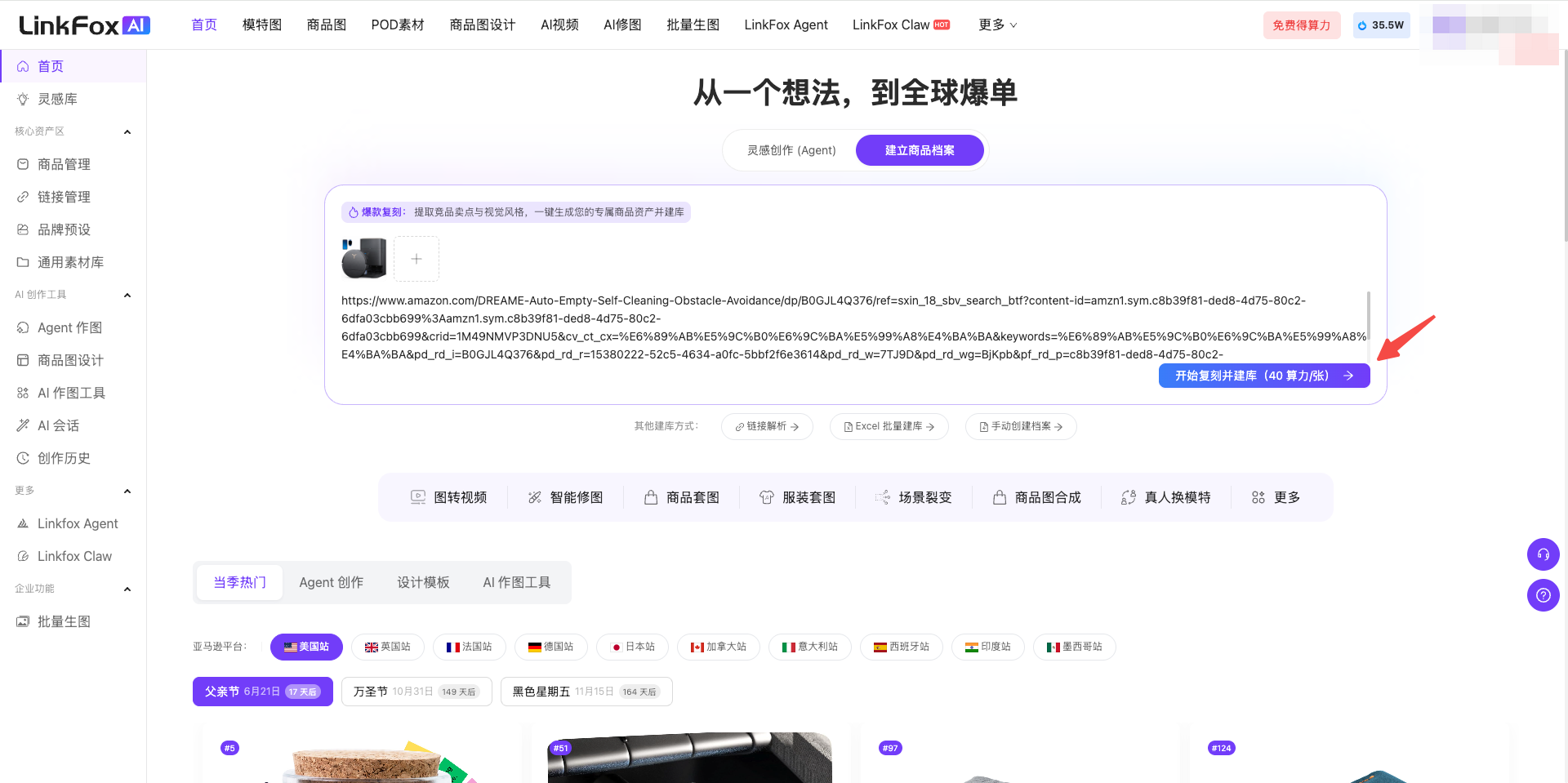
Task: Select the 加拿大站 Amazon site
Action: coord(719,647)
